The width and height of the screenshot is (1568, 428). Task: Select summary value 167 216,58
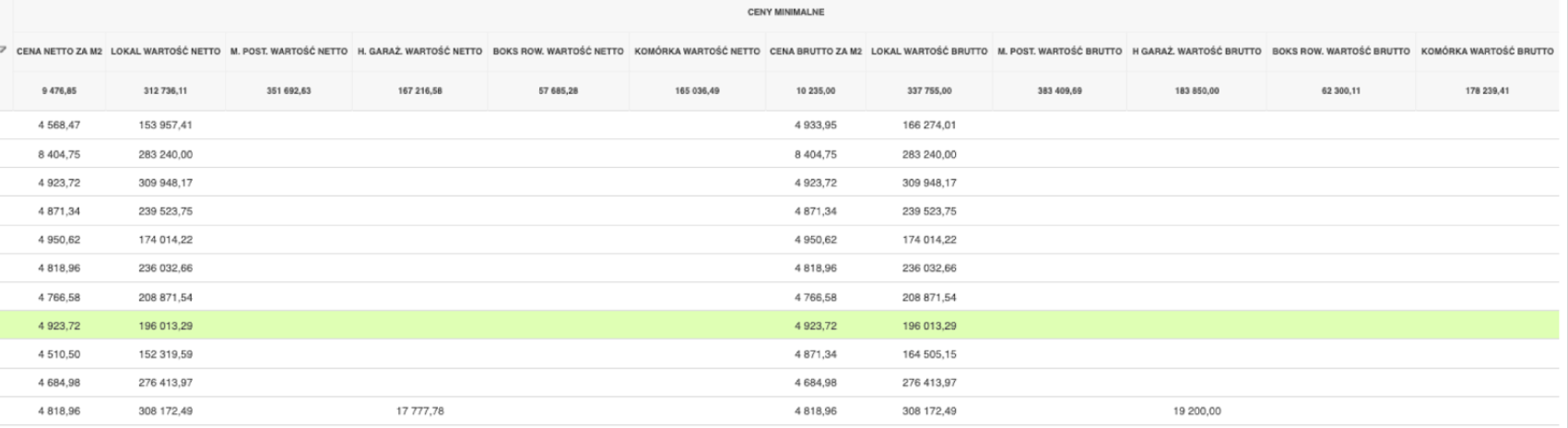[420, 91]
